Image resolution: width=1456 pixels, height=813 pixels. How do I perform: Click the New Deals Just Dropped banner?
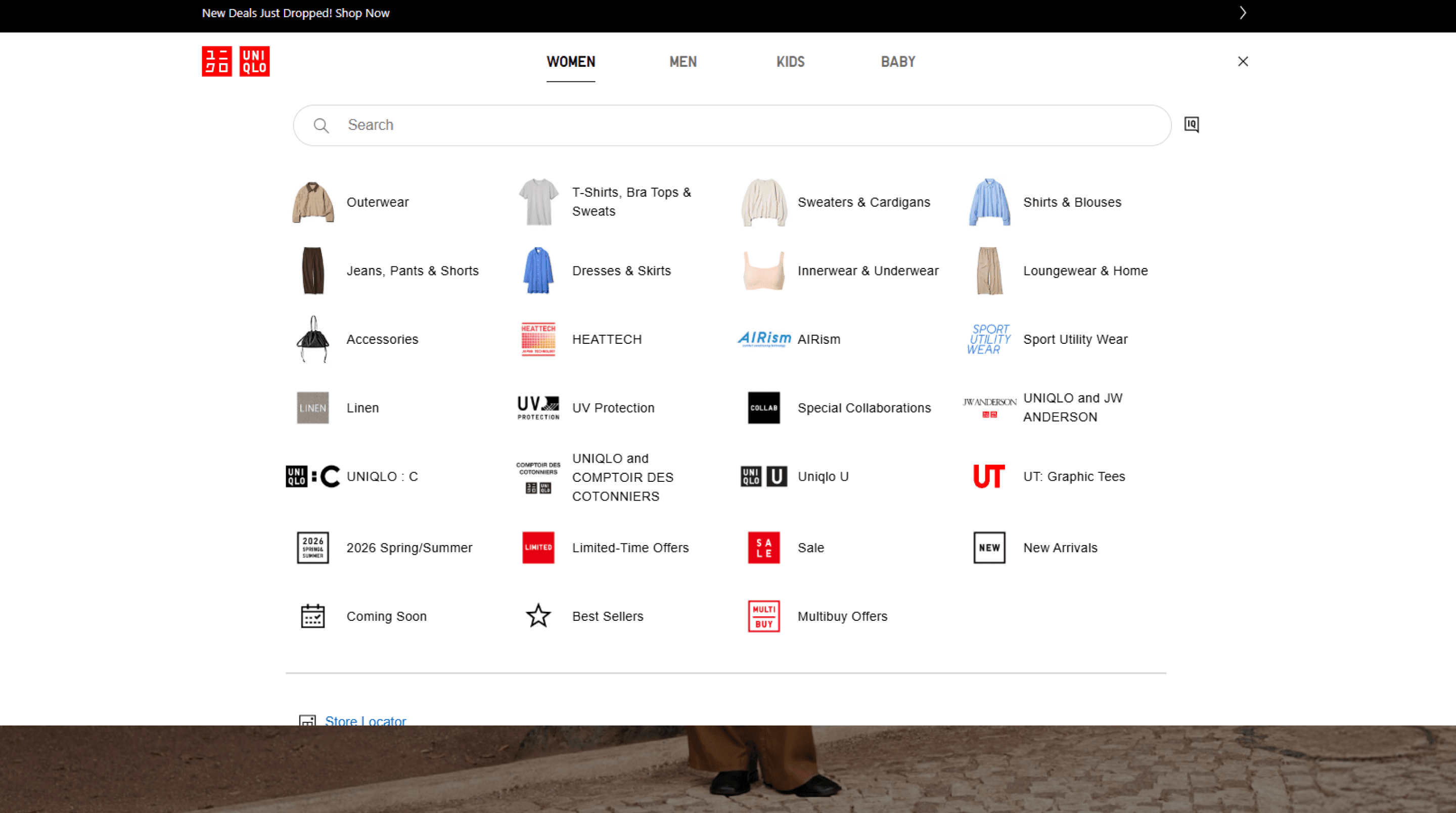(296, 13)
